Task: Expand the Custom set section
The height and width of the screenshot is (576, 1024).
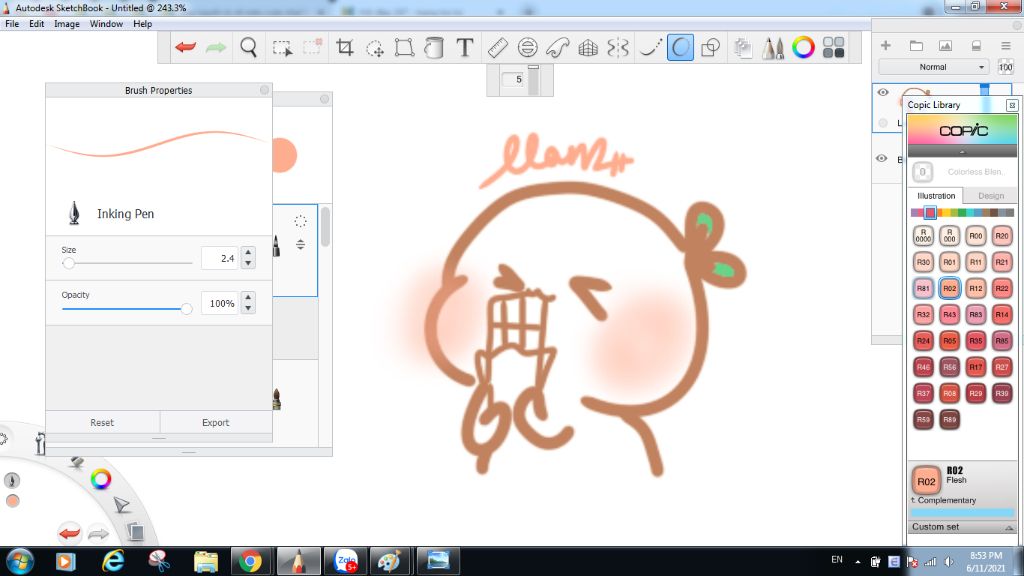Action: 963,527
